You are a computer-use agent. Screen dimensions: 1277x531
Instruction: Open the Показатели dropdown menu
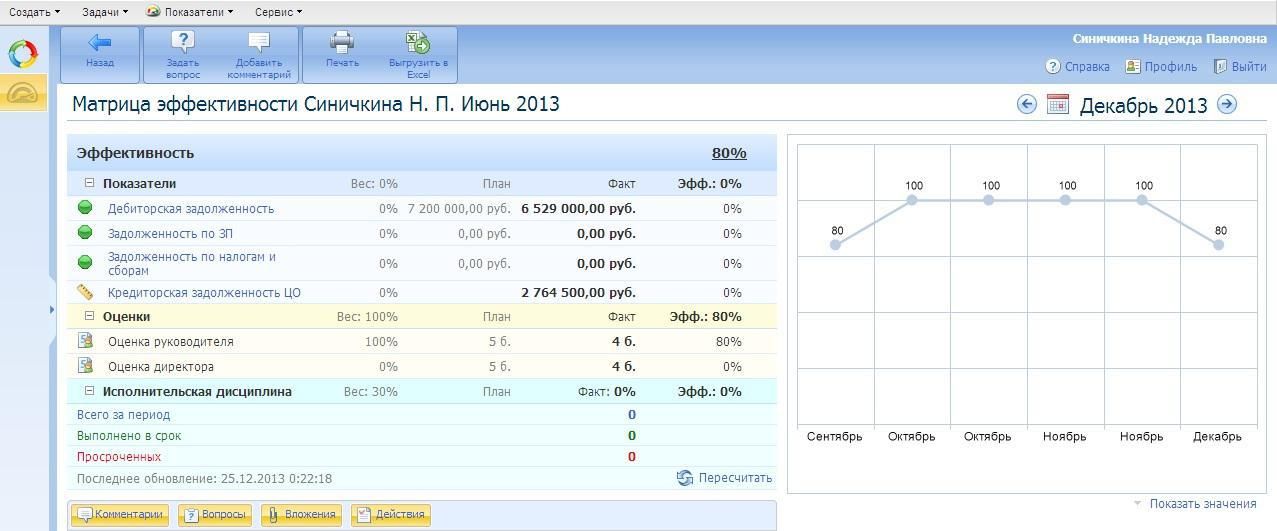tap(190, 12)
